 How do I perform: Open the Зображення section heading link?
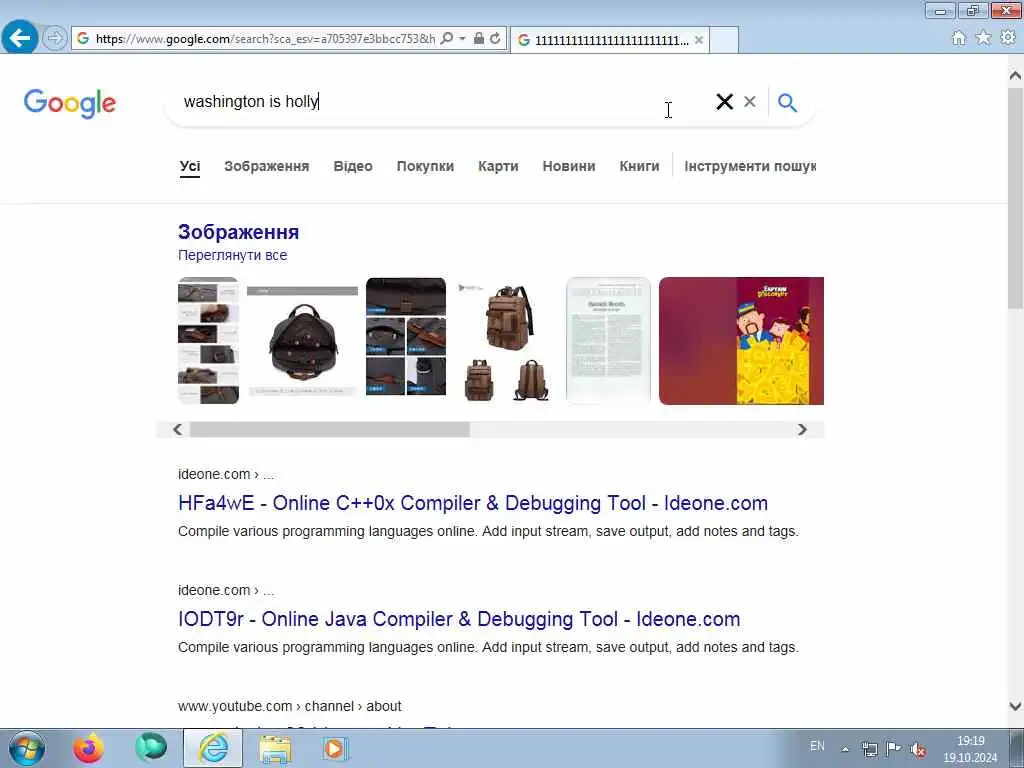tap(238, 232)
